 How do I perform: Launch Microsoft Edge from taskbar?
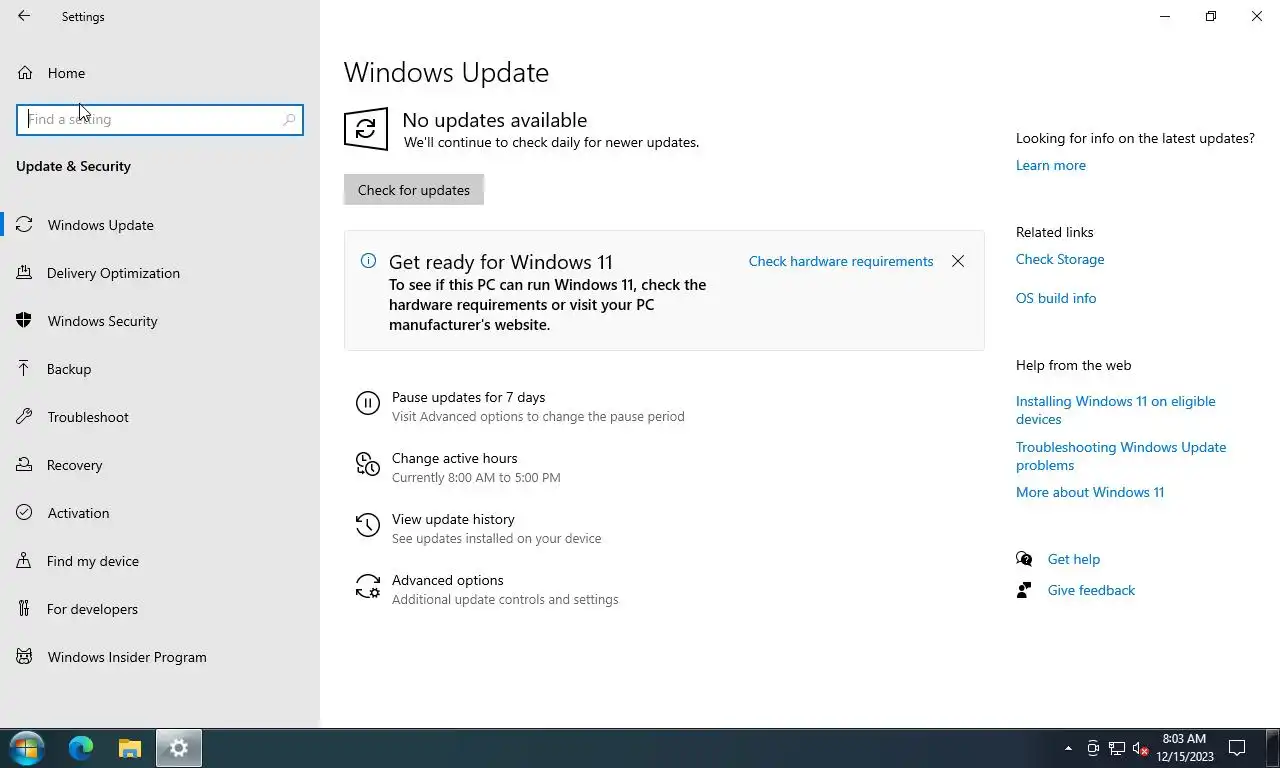click(x=81, y=748)
